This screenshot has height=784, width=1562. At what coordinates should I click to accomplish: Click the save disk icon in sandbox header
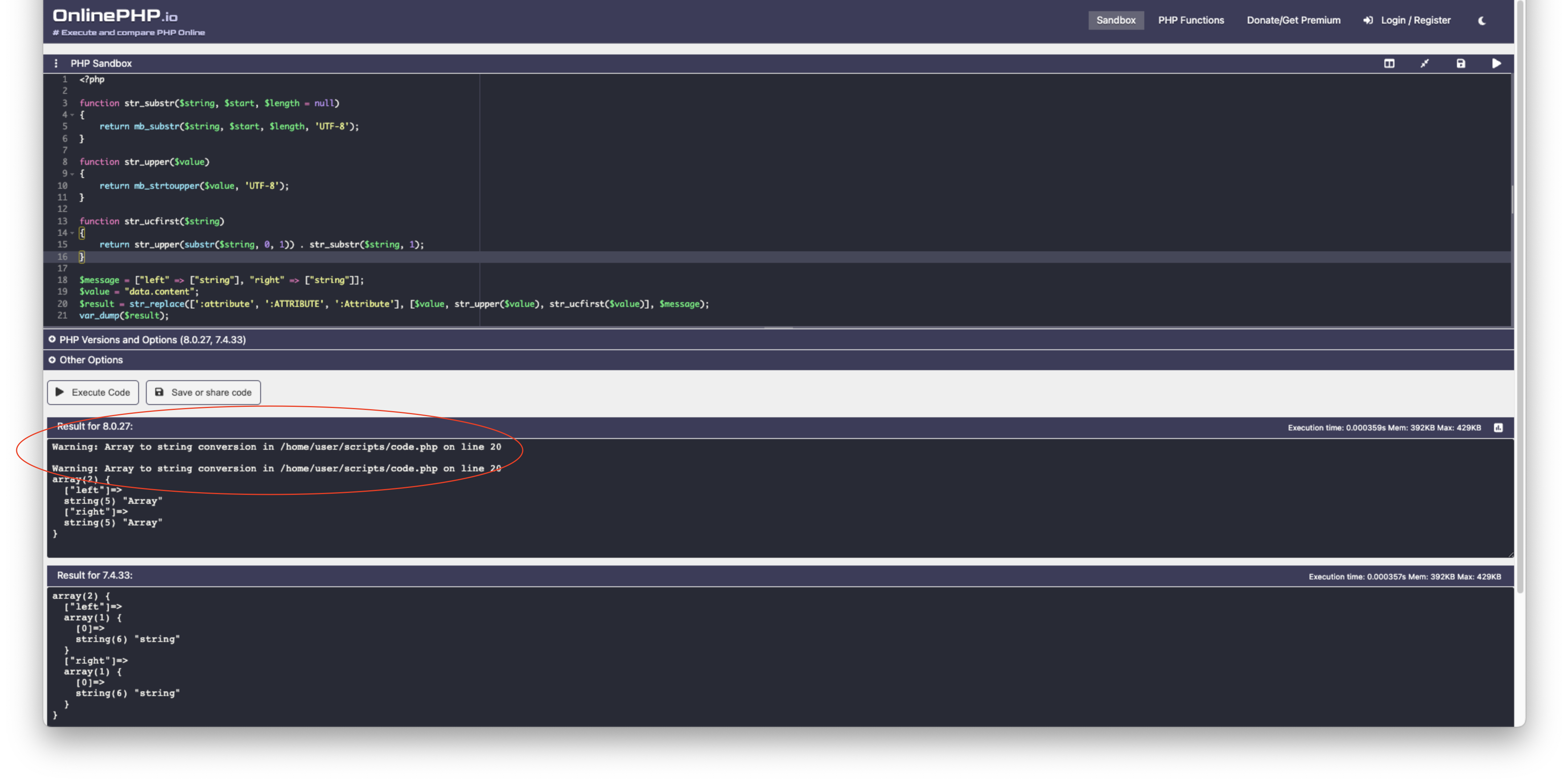1461,63
